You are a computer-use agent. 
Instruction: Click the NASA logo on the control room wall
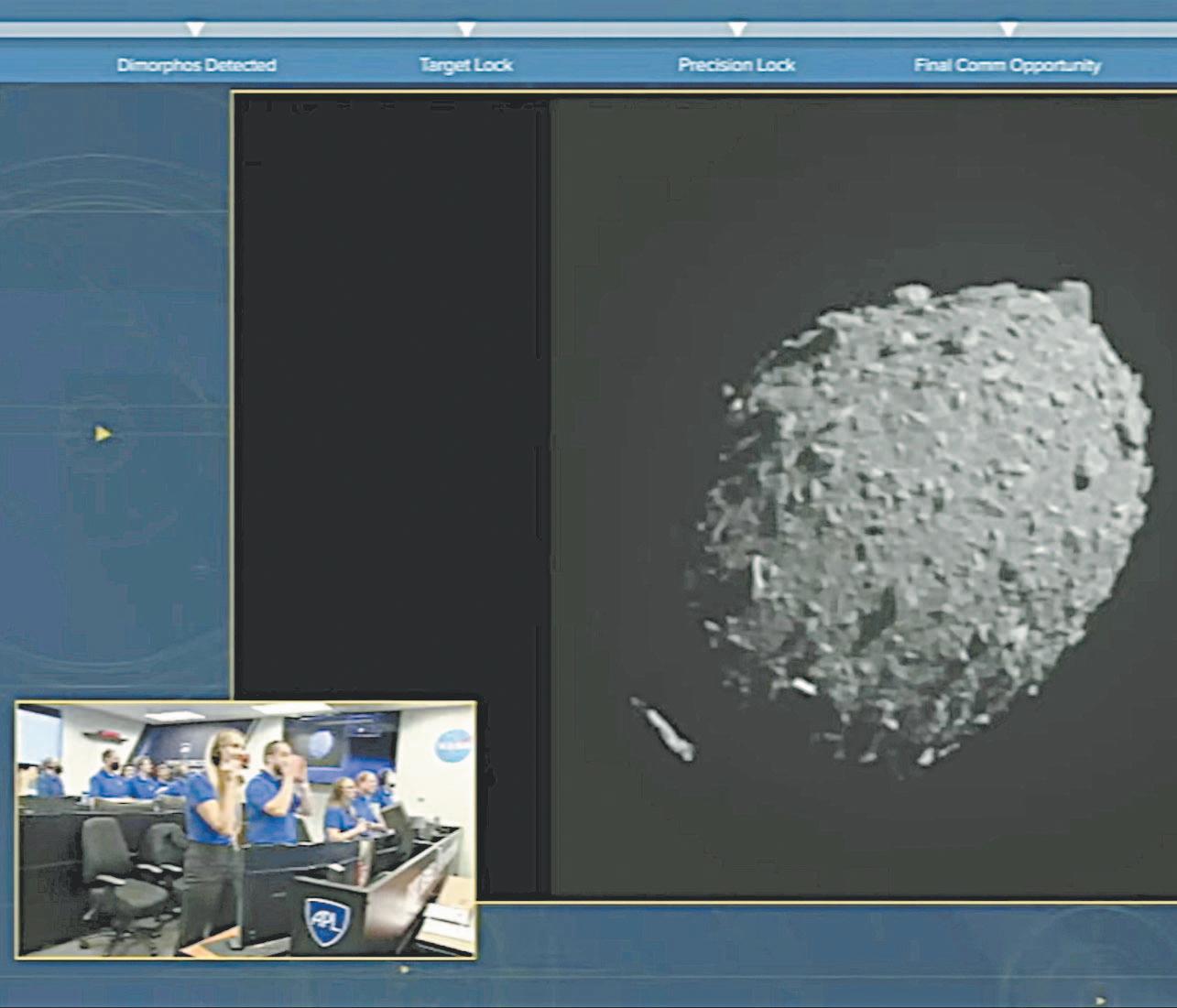[452, 746]
